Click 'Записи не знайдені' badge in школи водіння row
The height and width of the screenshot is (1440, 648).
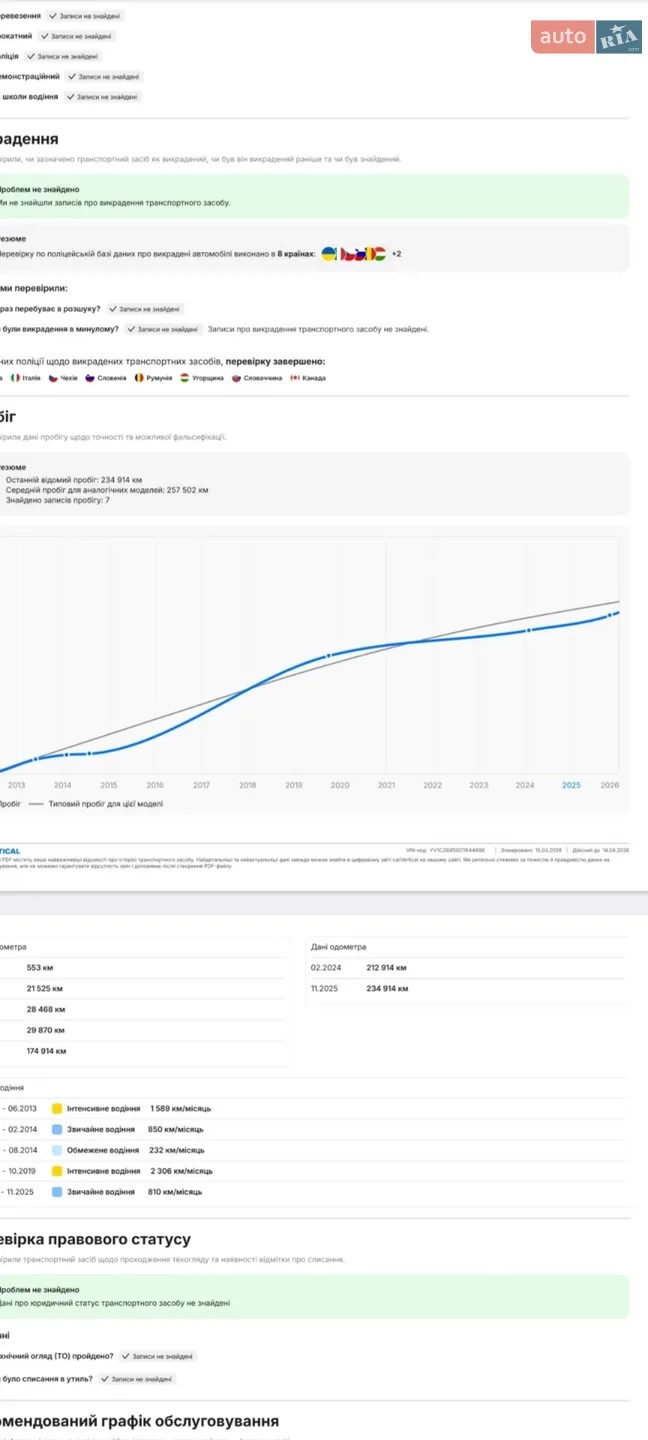pos(103,97)
